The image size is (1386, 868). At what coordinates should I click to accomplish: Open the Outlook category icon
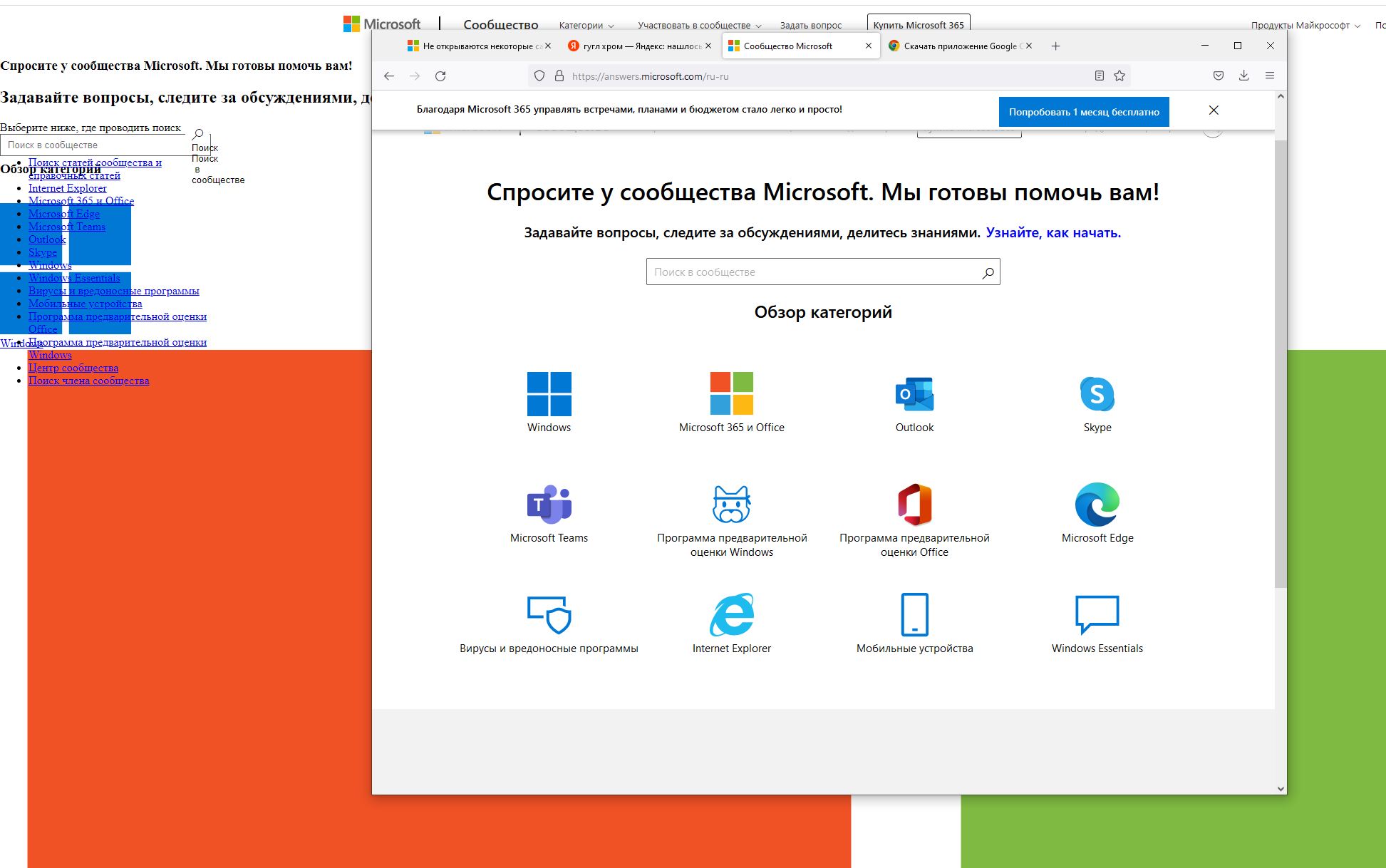click(914, 394)
